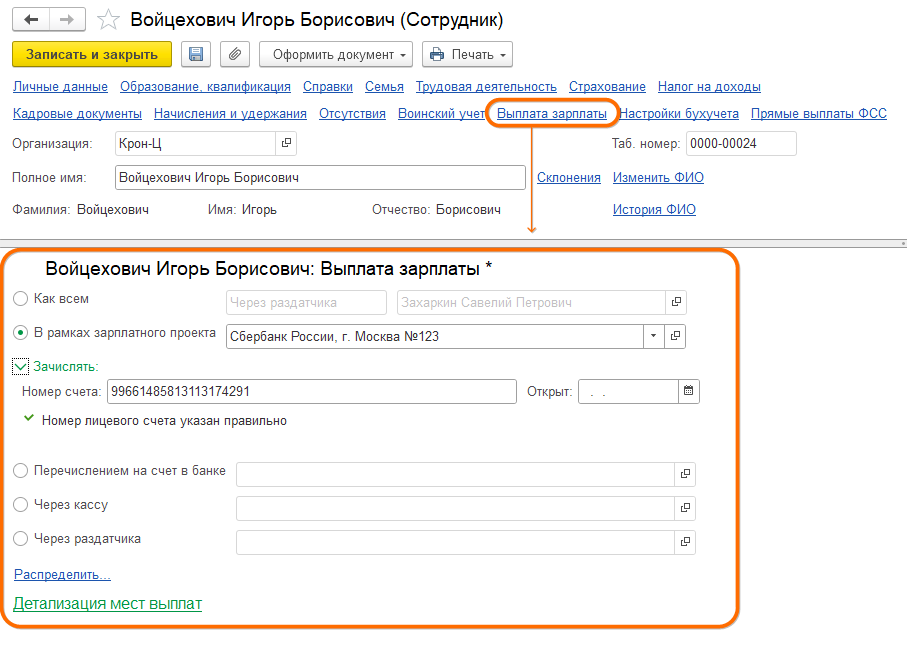Viewport: 907px width, 653px height.
Task: Switch to the Личные данные section
Action: pyautogui.click(x=59, y=87)
